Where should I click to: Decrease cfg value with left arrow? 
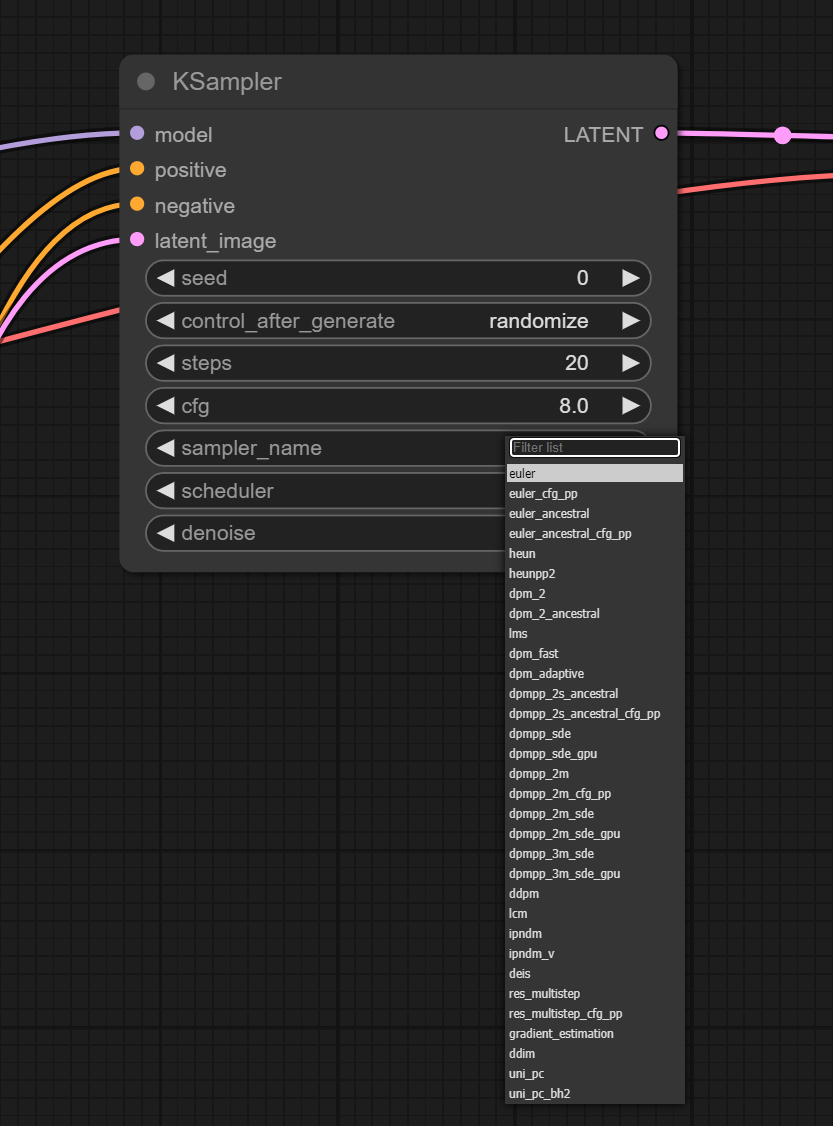[x=166, y=406]
